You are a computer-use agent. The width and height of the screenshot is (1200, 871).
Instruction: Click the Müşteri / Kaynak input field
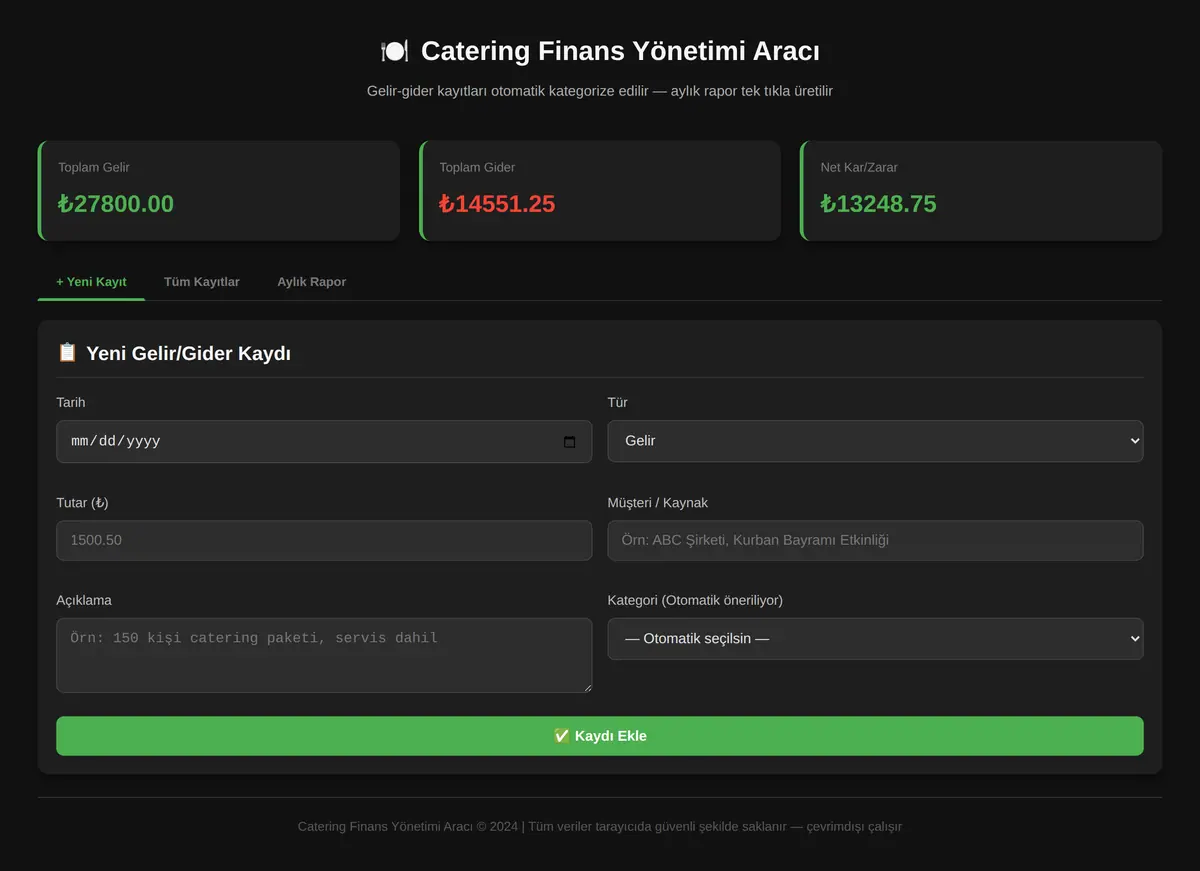pos(875,540)
